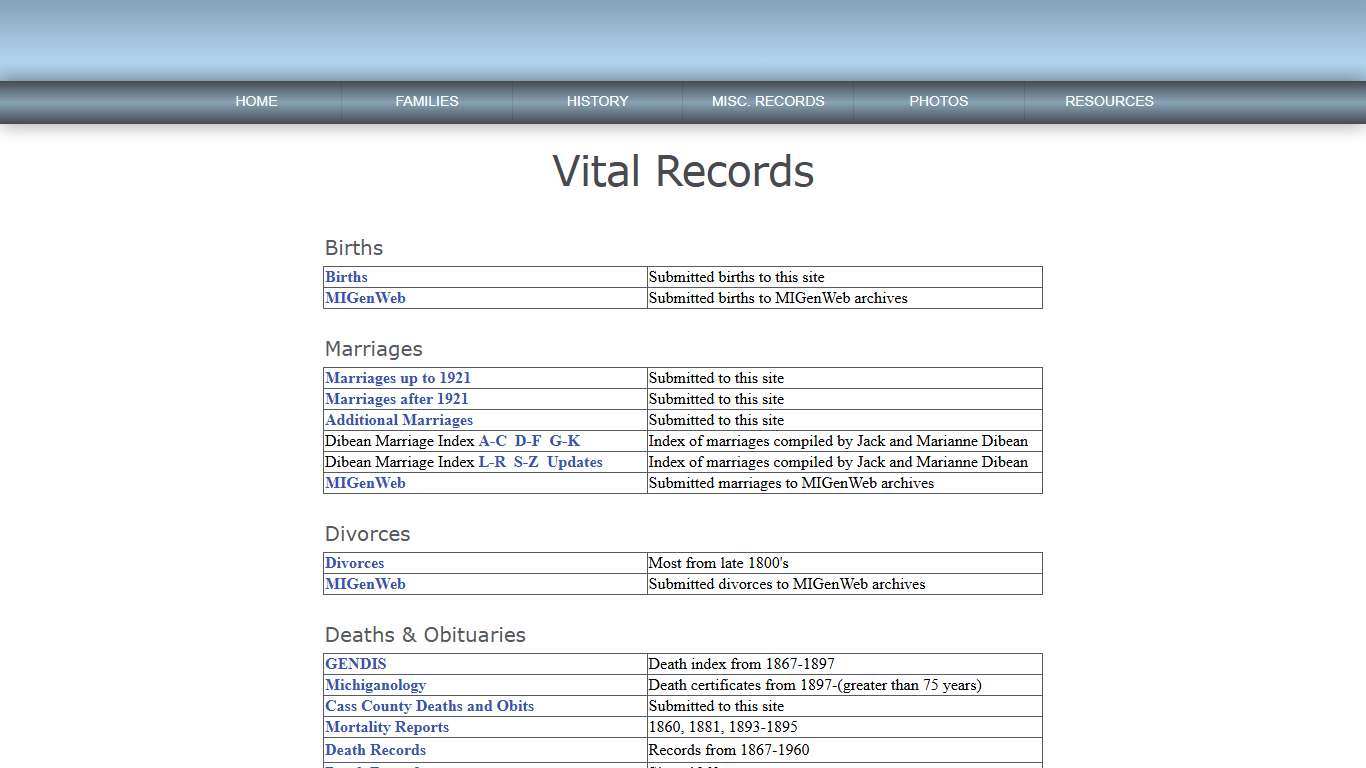Open Dibean Marriage Index S-Z

pos(528,462)
